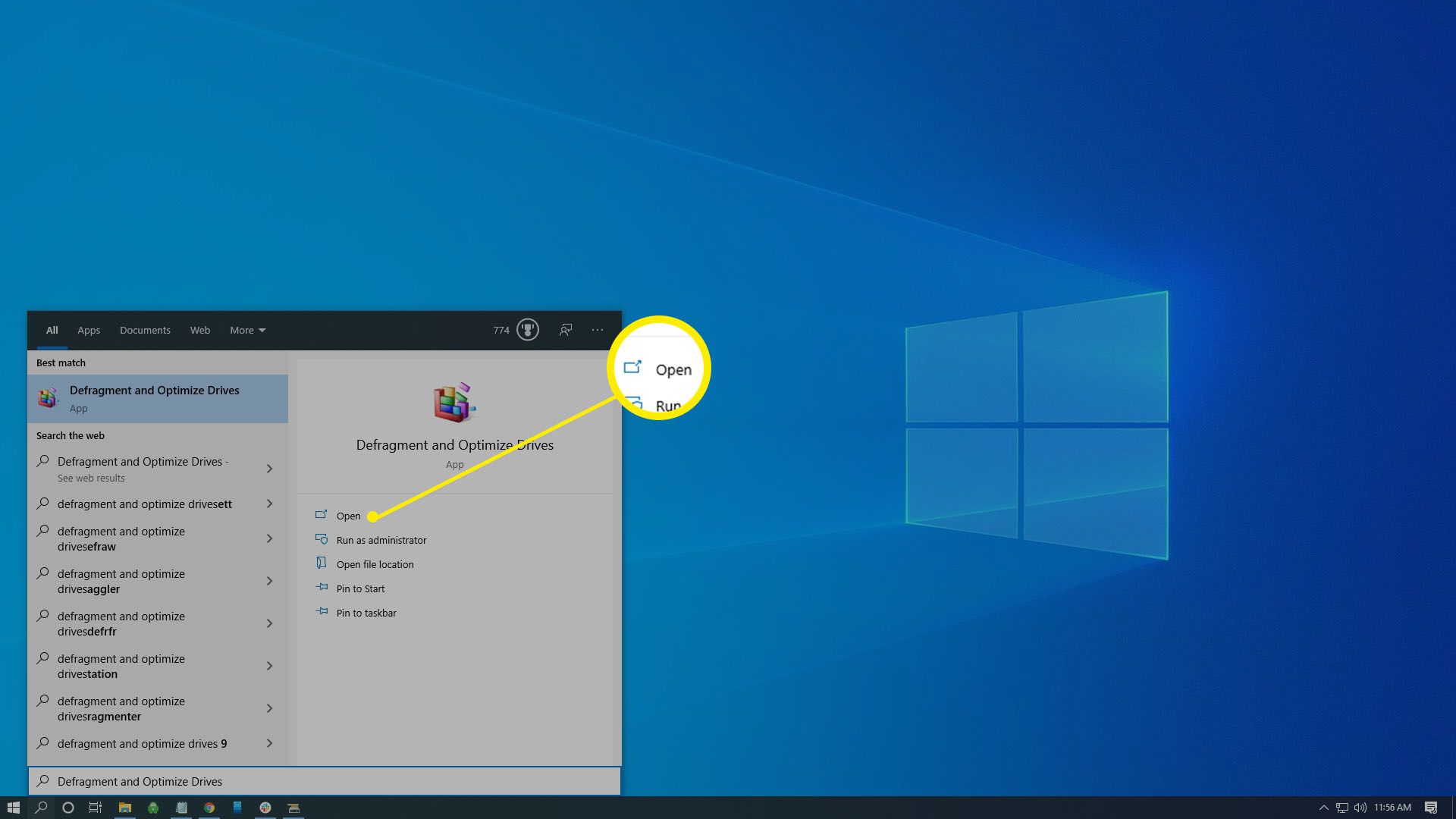
Task: Expand arrow beside 'drivesett' suggestion
Action: (x=269, y=504)
